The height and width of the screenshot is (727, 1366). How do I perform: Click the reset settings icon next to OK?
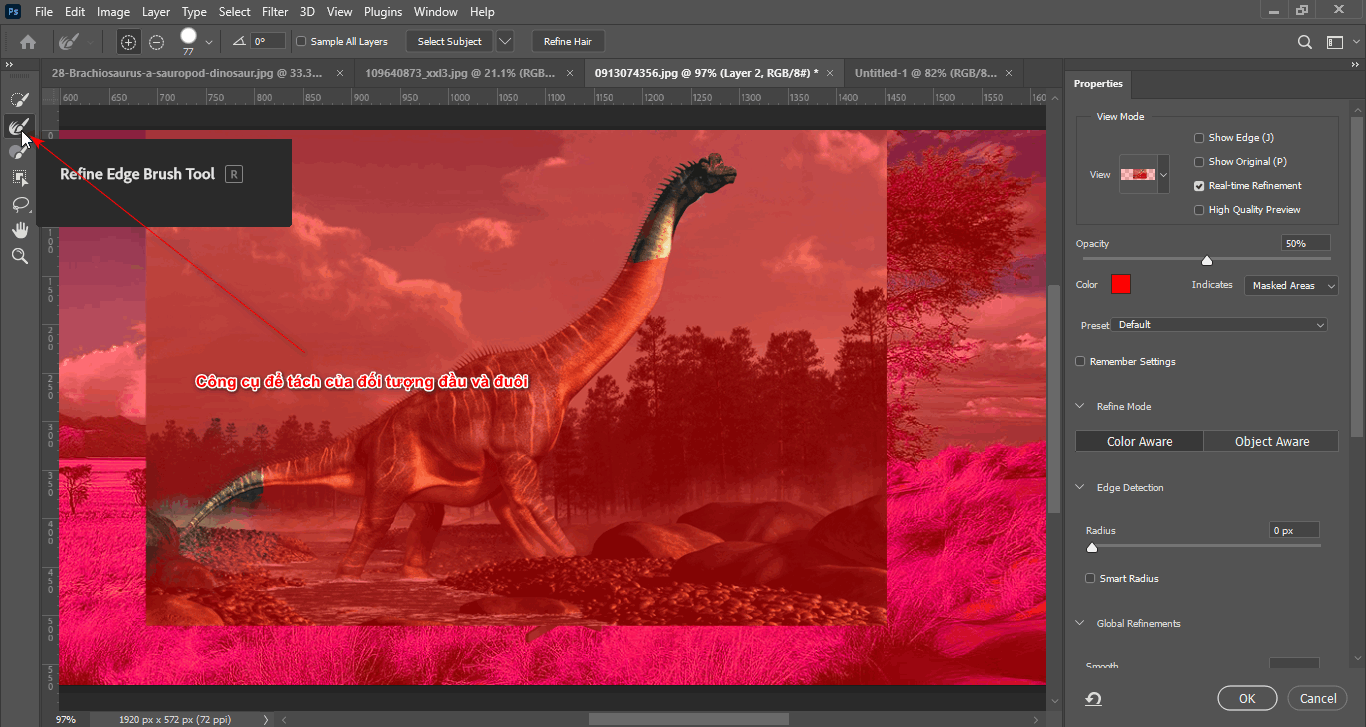1093,698
